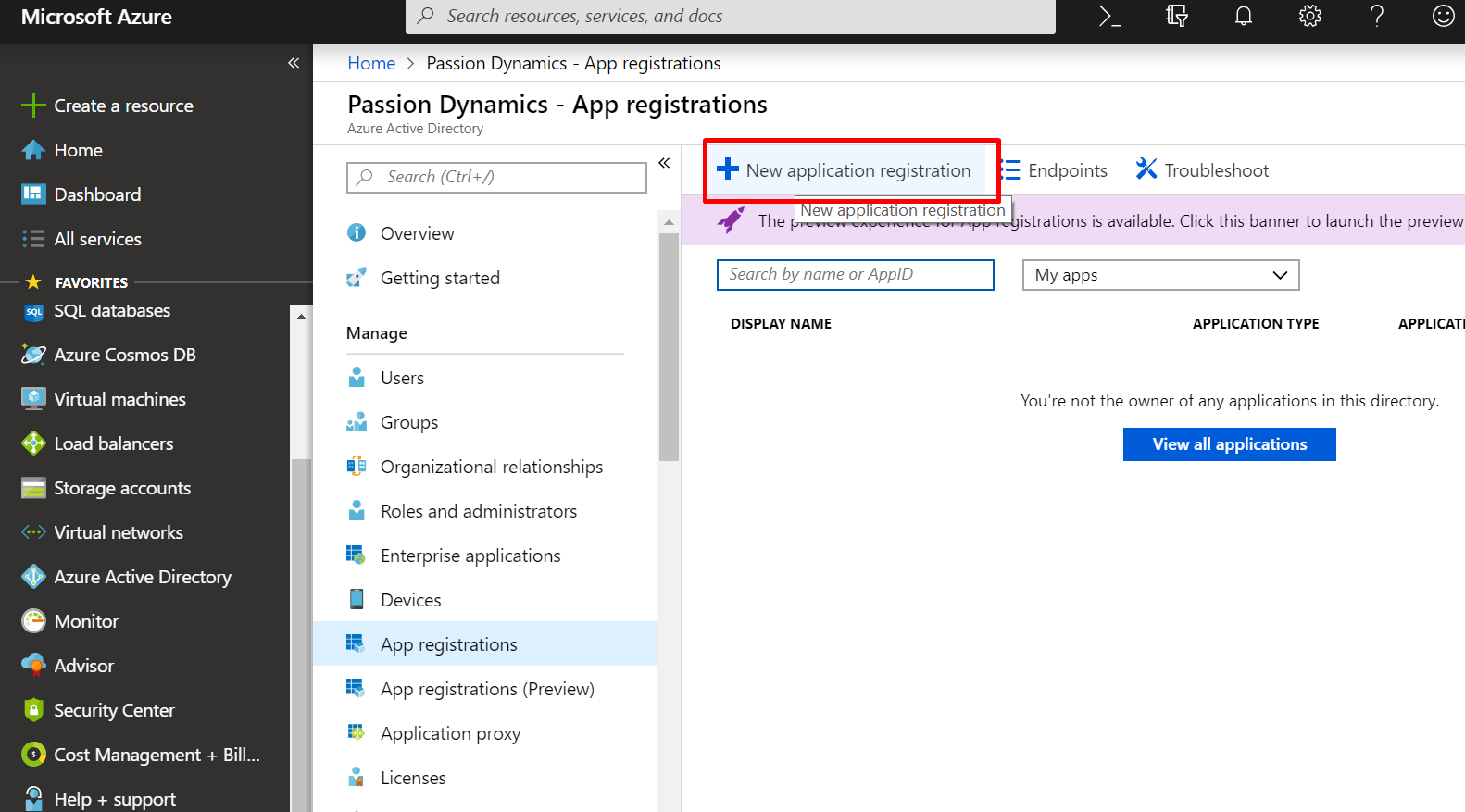The width and height of the screenshot is (1465, 812).
Task: Open the feedback smiley face icon
Action: 1443,17
